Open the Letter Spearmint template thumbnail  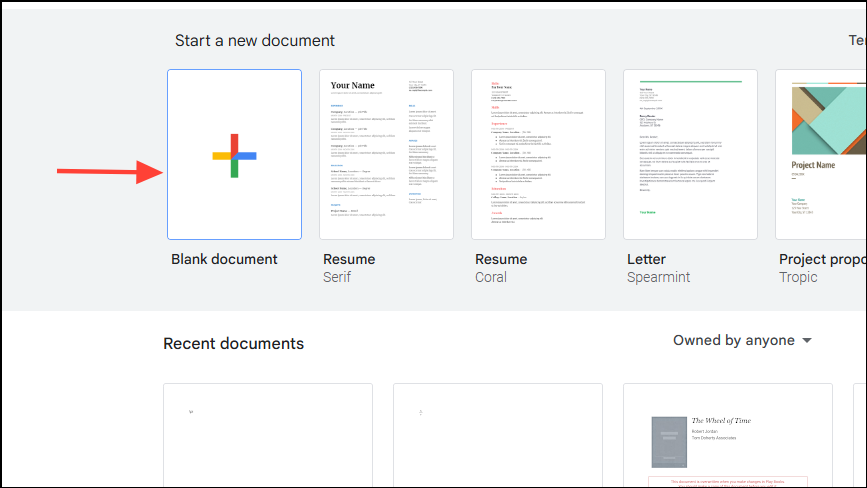pos(691,154)
